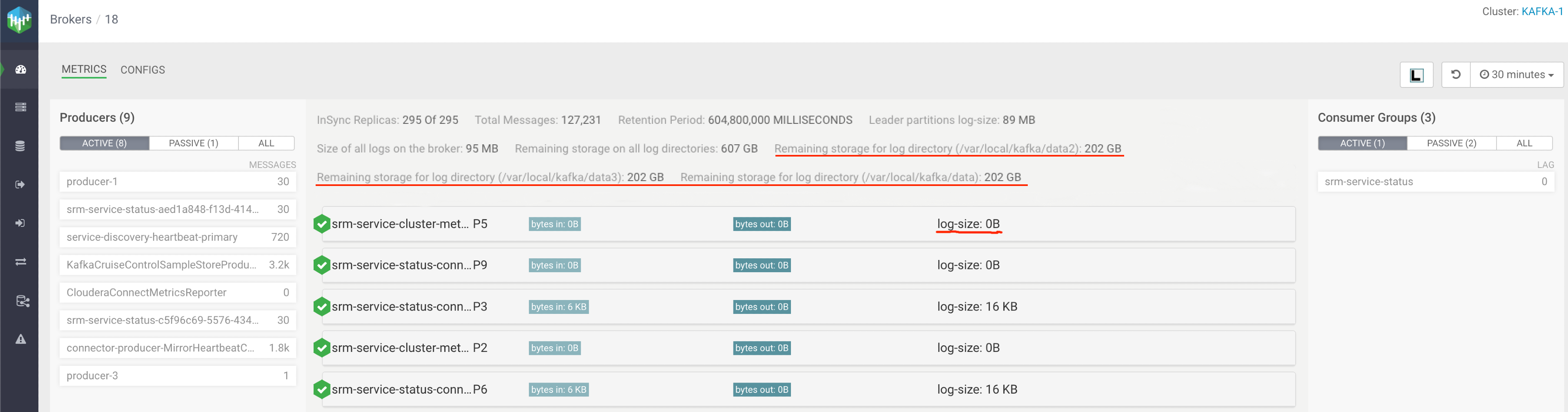
Task: Open the Alerts warning triangle icon
Action: click(x=20, y=340)
